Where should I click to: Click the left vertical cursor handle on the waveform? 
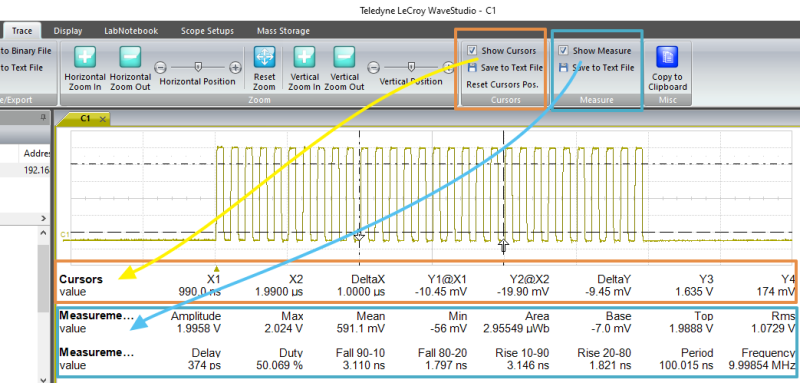point(359,237)
